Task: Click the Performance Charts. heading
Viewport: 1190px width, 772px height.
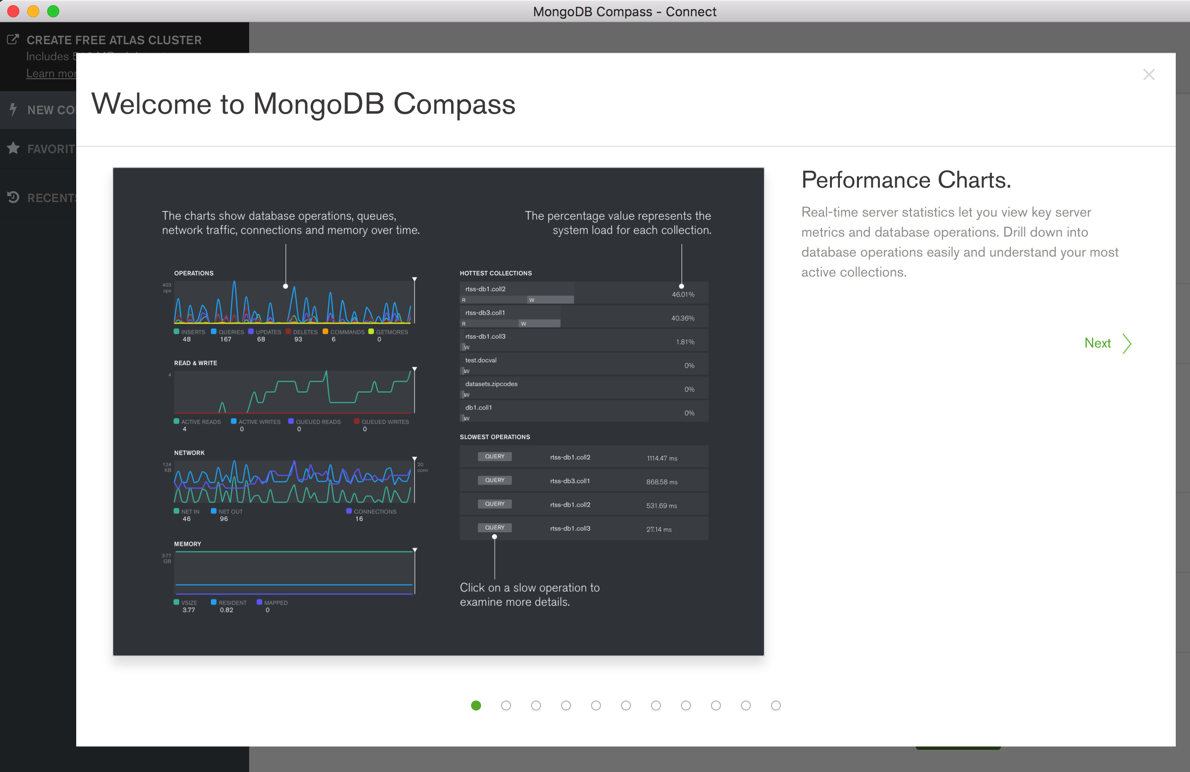Action: pyautogui.click(x=906, y=180)
